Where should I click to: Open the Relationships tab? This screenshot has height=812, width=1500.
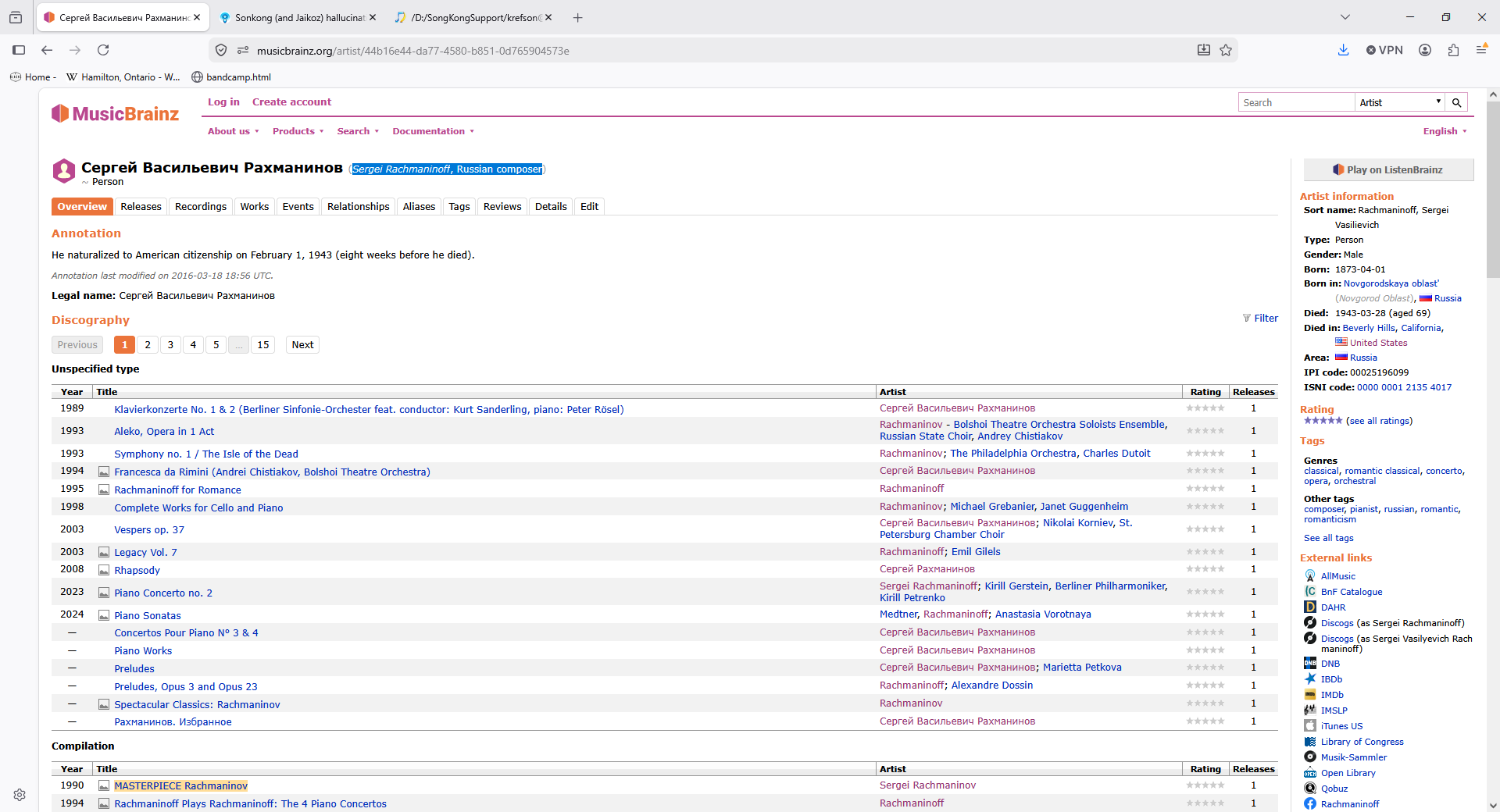359,207
